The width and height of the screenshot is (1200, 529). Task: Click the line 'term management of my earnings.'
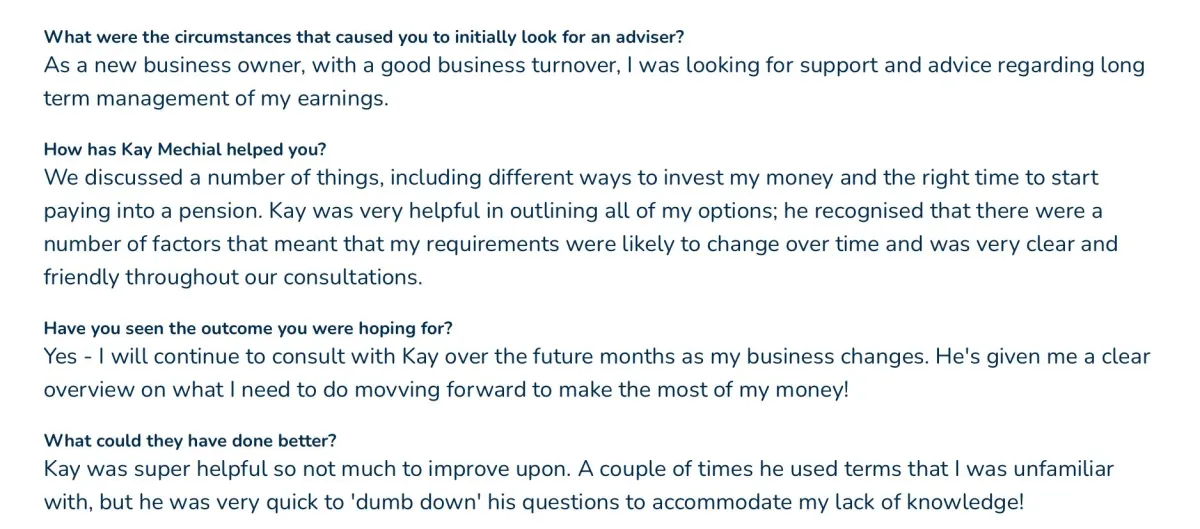tap(215, 99)
